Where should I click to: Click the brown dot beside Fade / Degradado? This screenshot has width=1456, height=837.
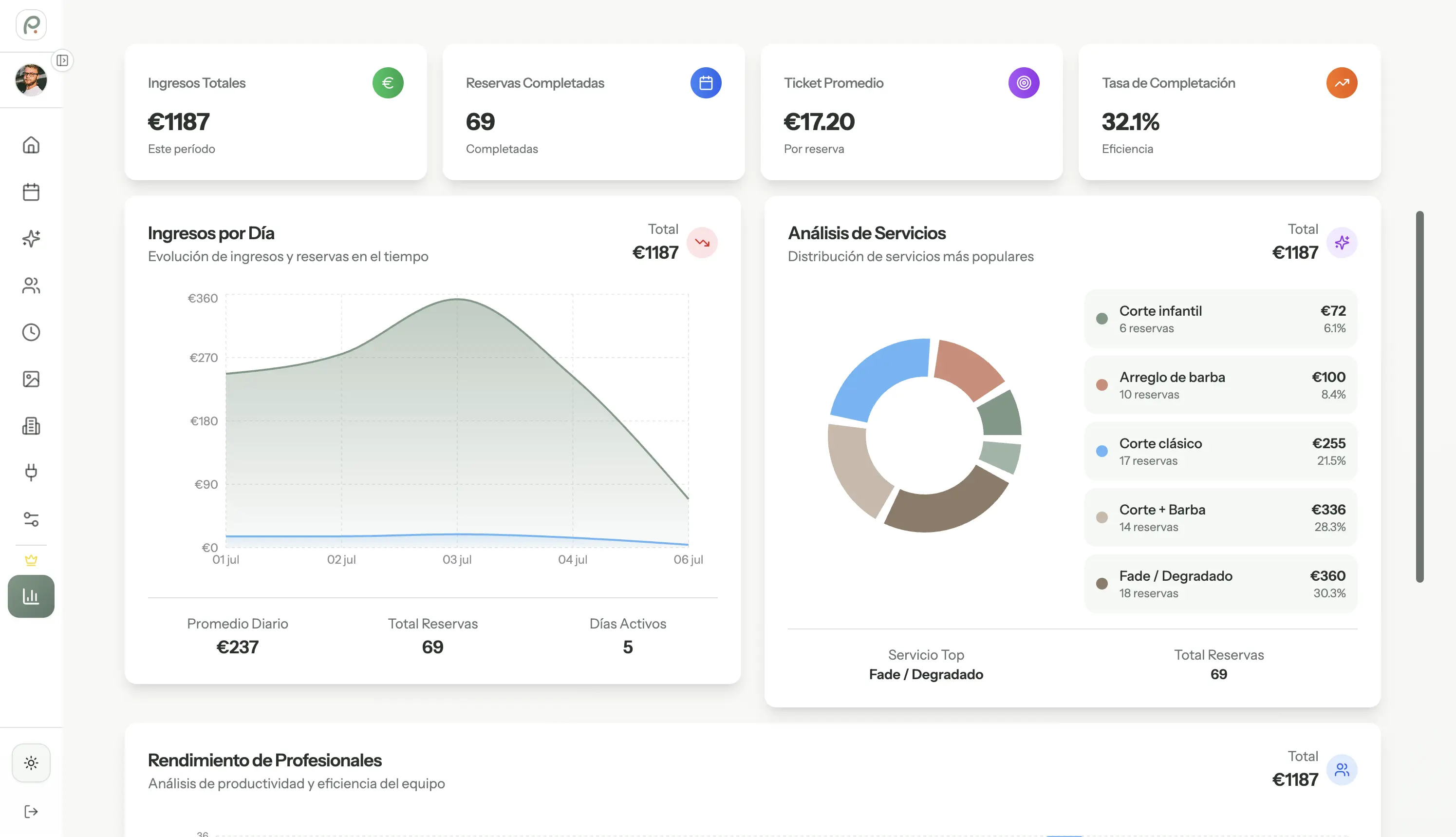coord(1101,584)
